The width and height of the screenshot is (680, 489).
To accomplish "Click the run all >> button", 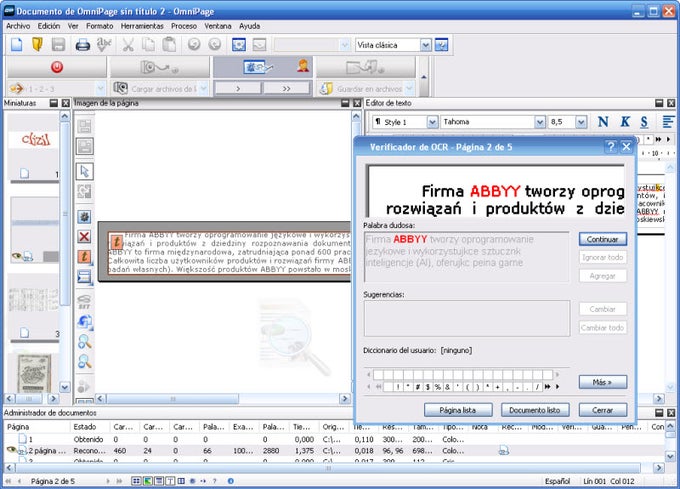I will point(287,88).
